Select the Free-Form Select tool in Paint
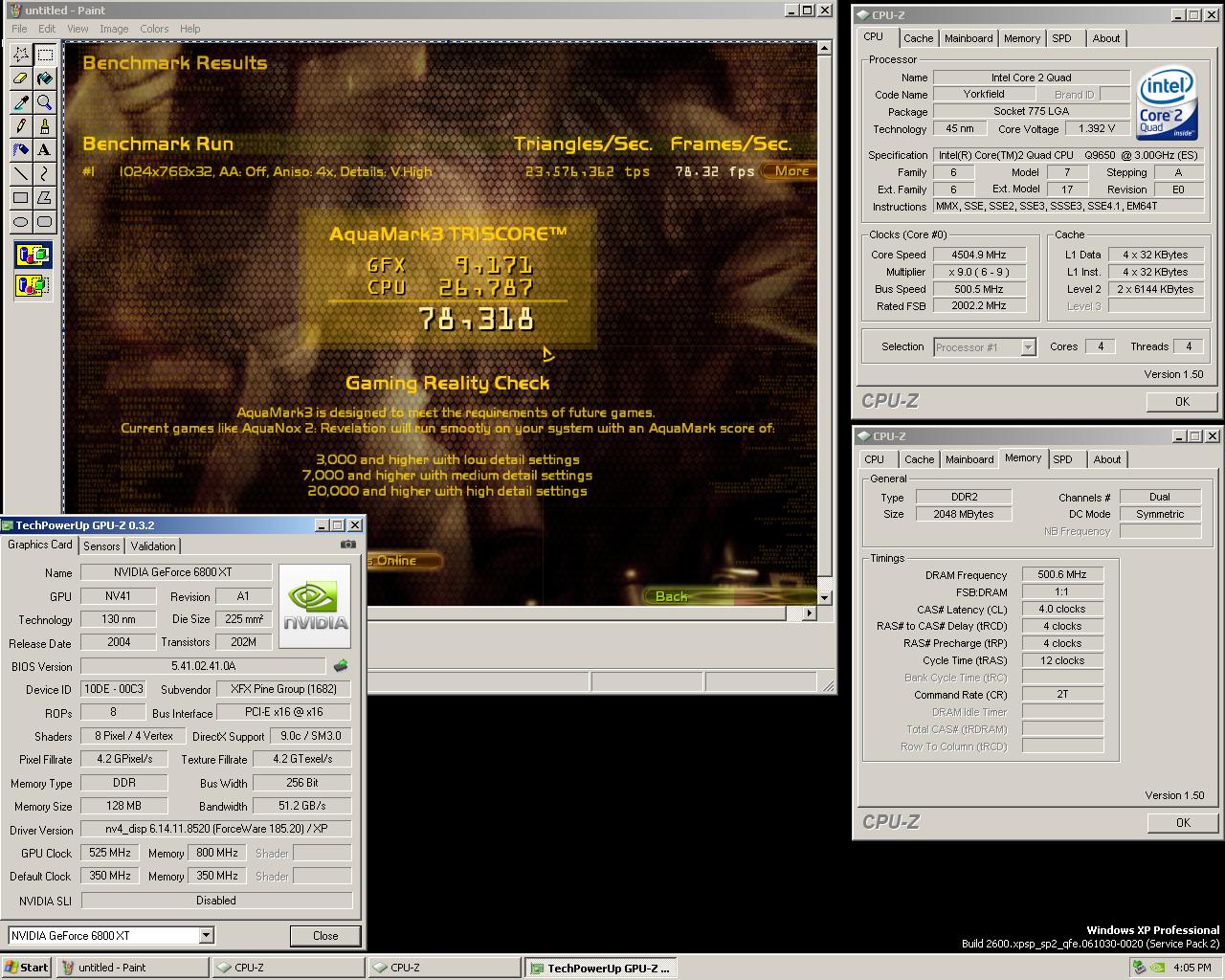1225x980 pixels. click(x=20, y=55)
